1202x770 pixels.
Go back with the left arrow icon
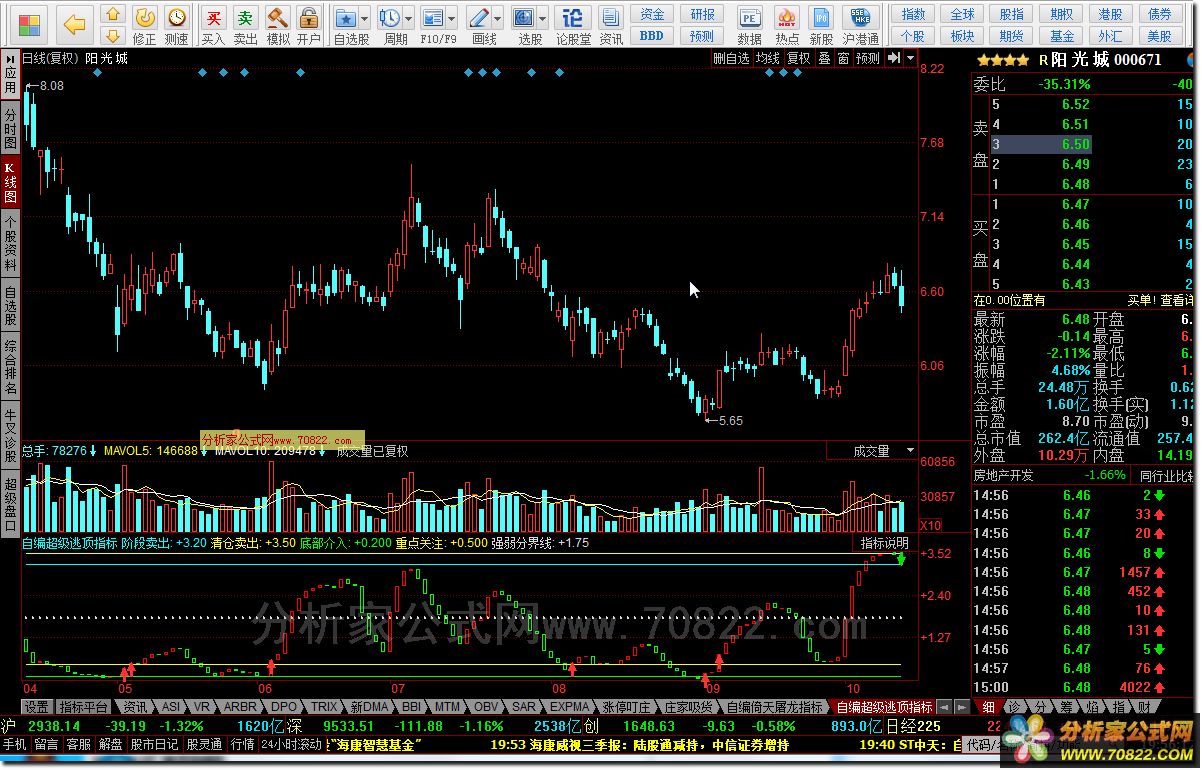pos(74,23)
